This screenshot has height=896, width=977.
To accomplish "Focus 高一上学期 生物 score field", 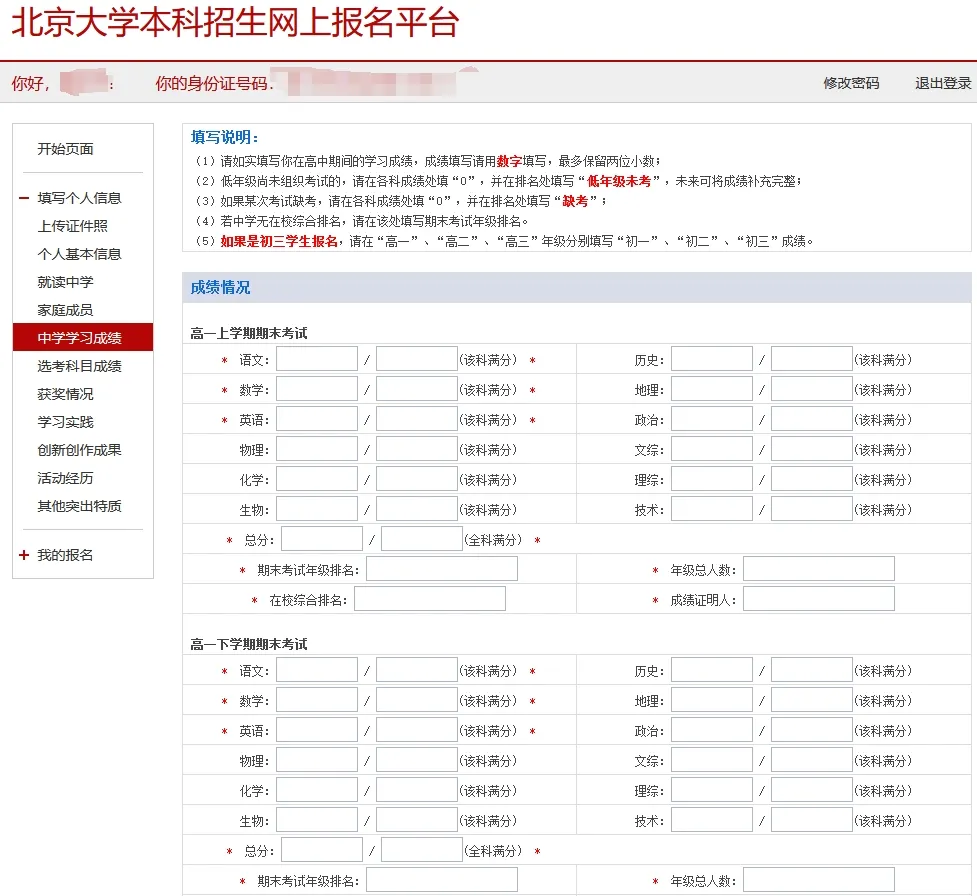I will tap(317, 509).
